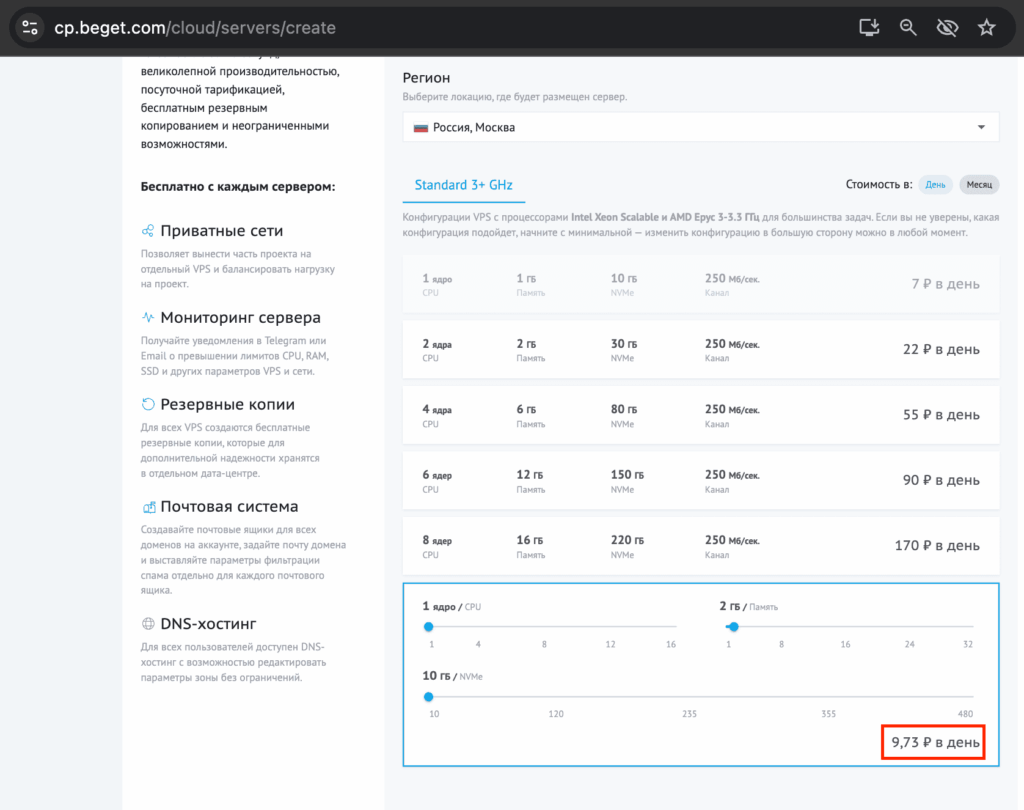This screenshot has height=810, width=1024.
Task: Switch pricing display to День
Action: [x=935, y=185]
